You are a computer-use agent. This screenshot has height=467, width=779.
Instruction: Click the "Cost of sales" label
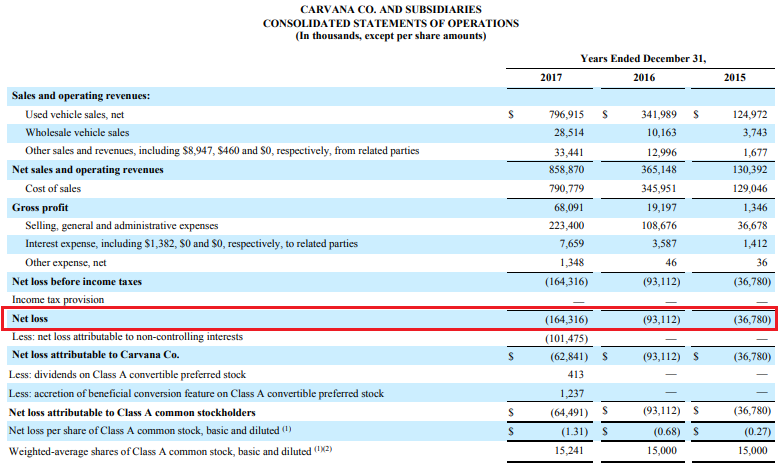(x=53, y=189)
